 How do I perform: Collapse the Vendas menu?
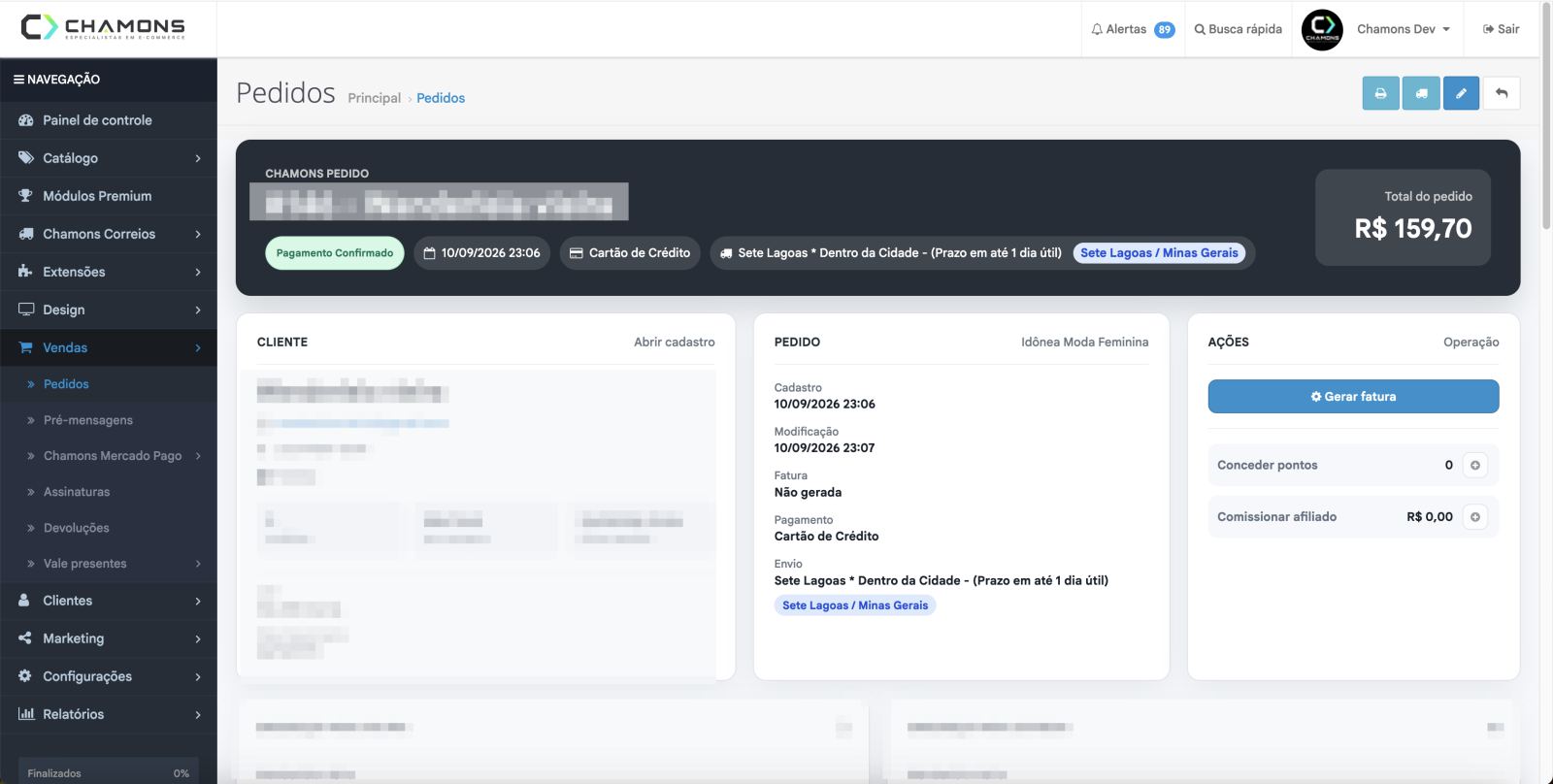tap(109, 347)
